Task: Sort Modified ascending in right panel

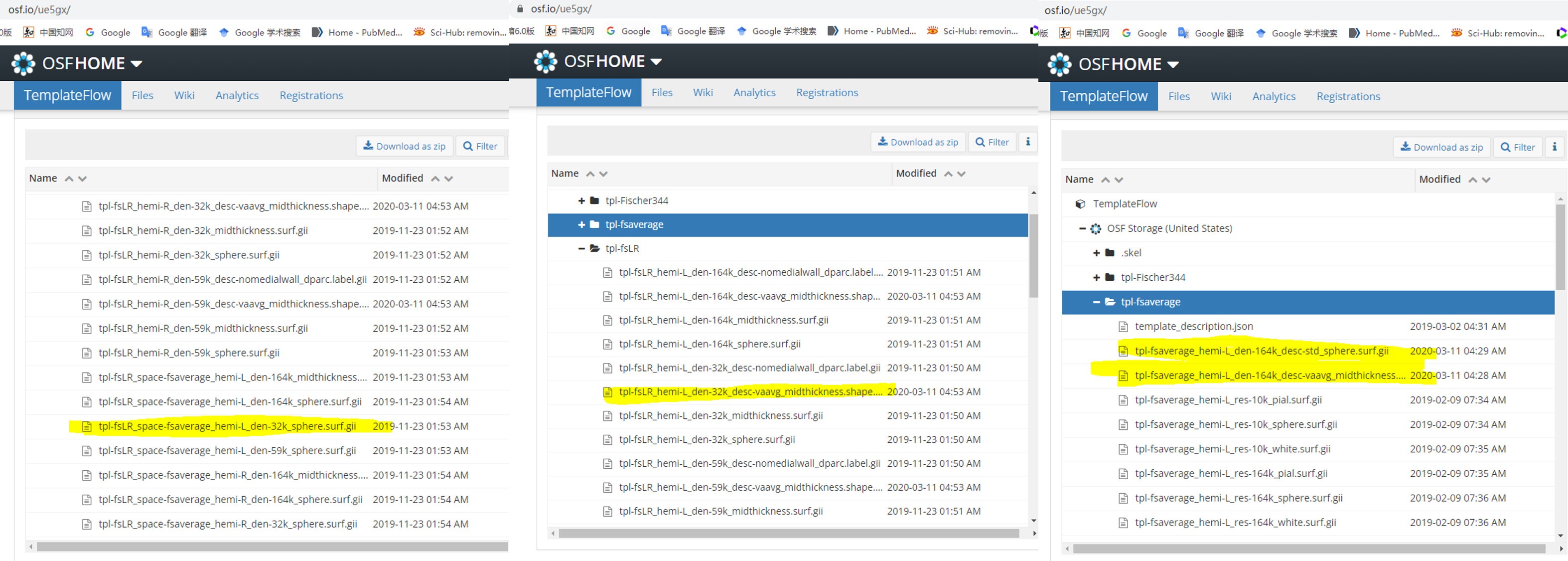Action: [x=1472, y=180]
